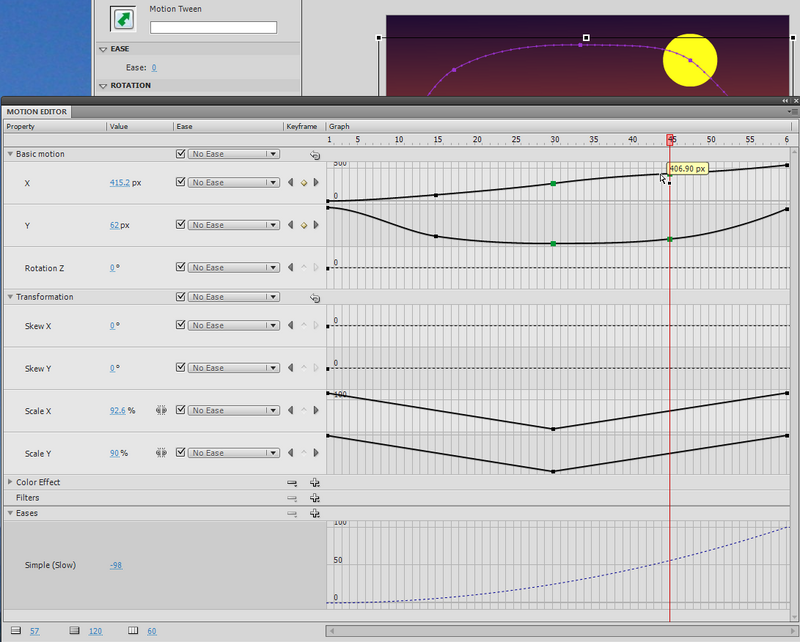The height and width of the screenshot is (642, 800).
Task: Open ease dropdown for Y property
Action: pos(272,226)
